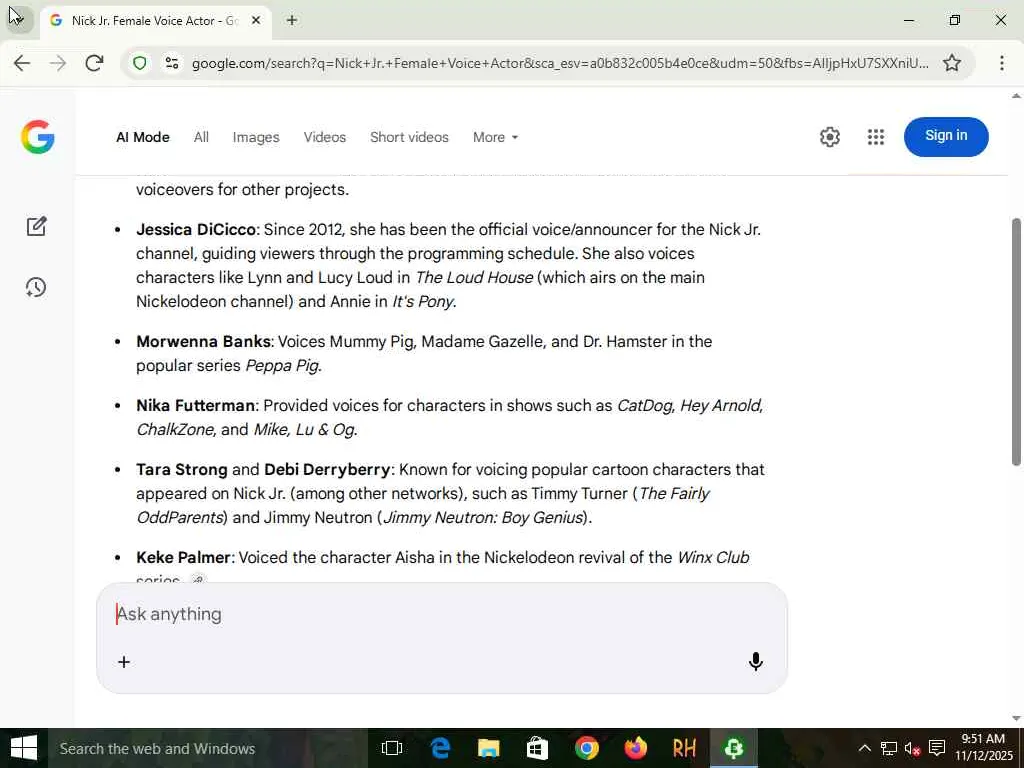Open the Windows Start menu

pos(24,748)
